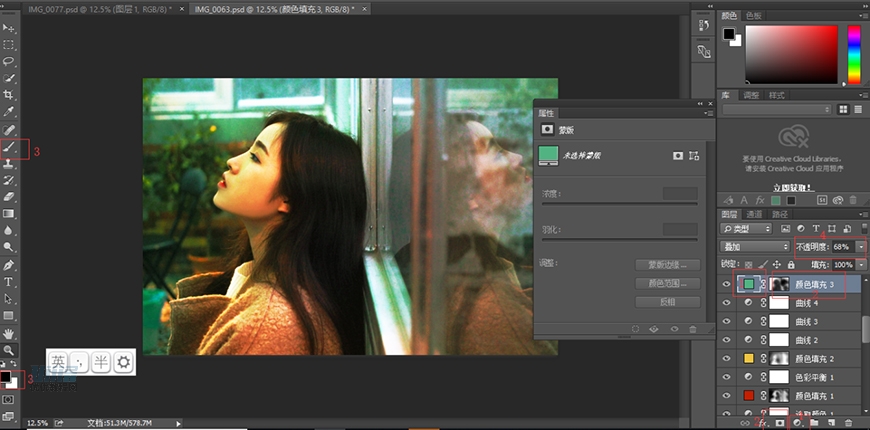The height and width of the screenshot is (430, 870).
Task: Select the Crop tool
Action: click(9, 94)
